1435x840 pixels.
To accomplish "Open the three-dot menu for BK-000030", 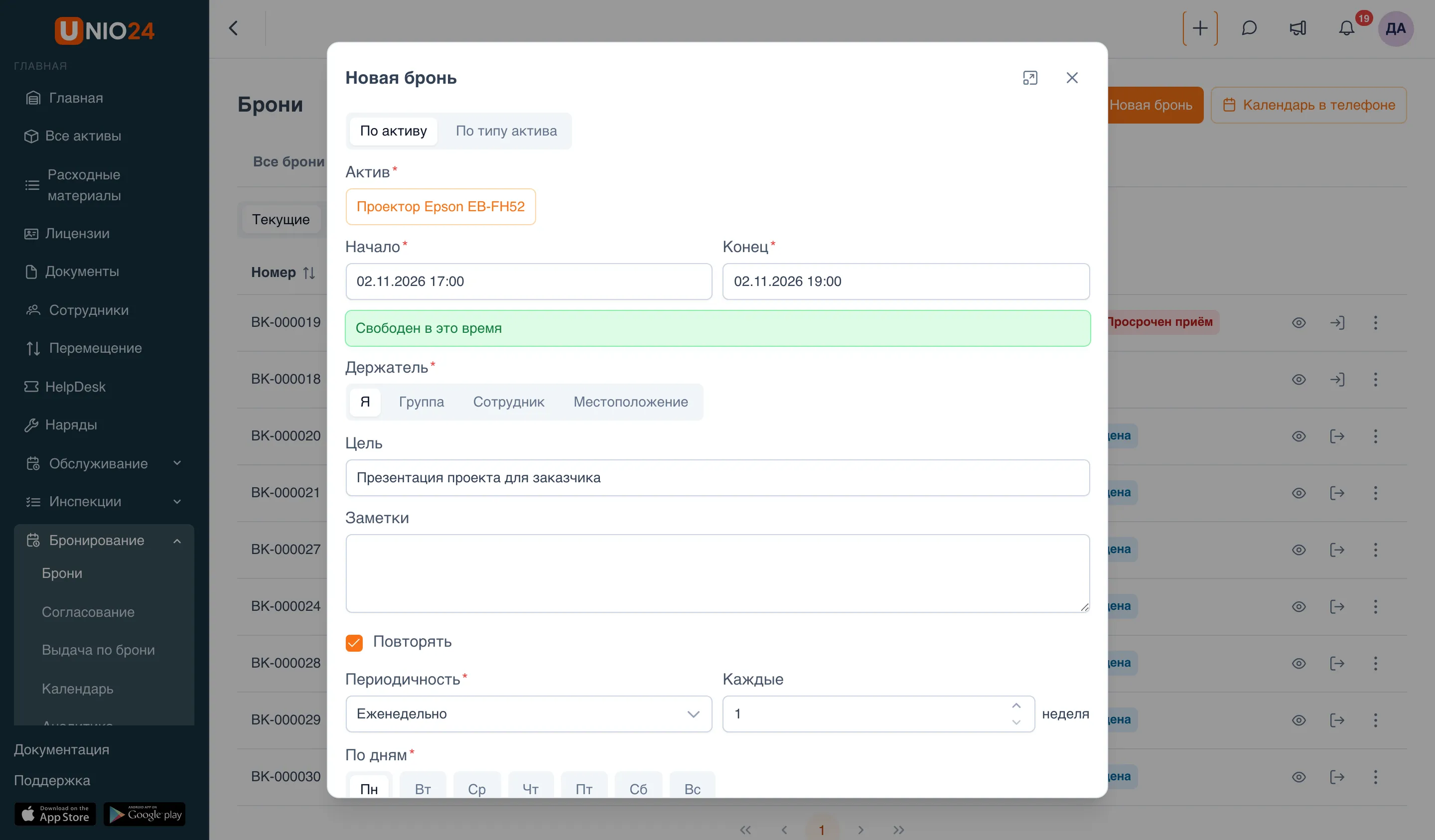I will [x=1375, y=777].
